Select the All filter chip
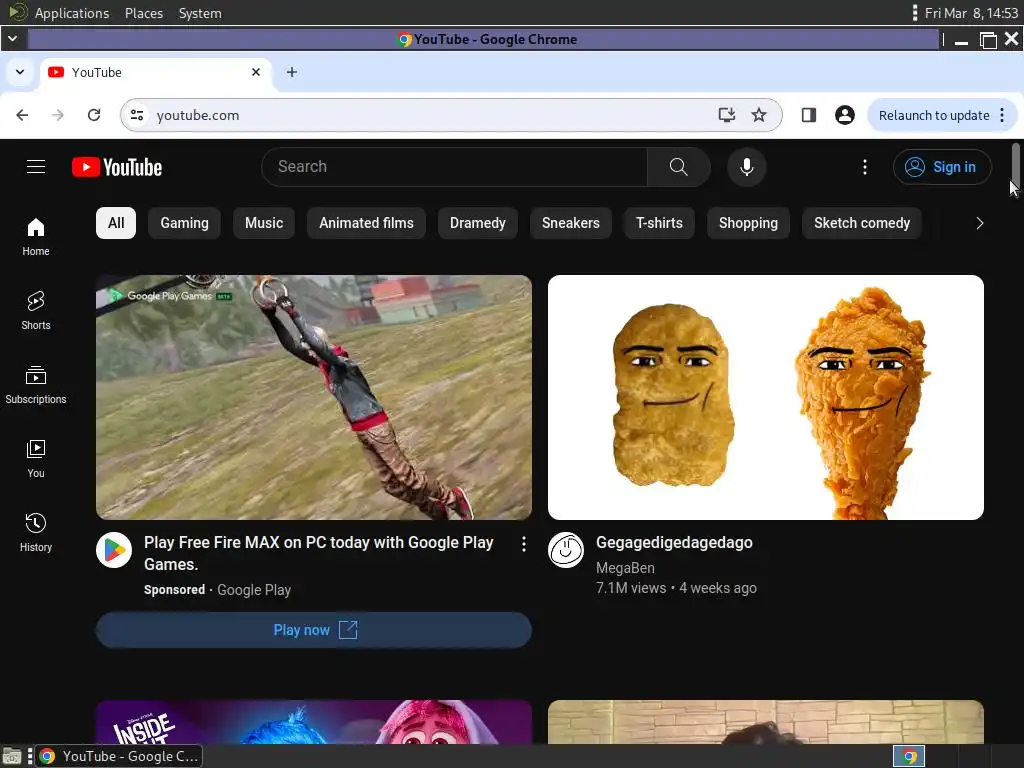Screen dimensions: 1024x768 [116, 223]
